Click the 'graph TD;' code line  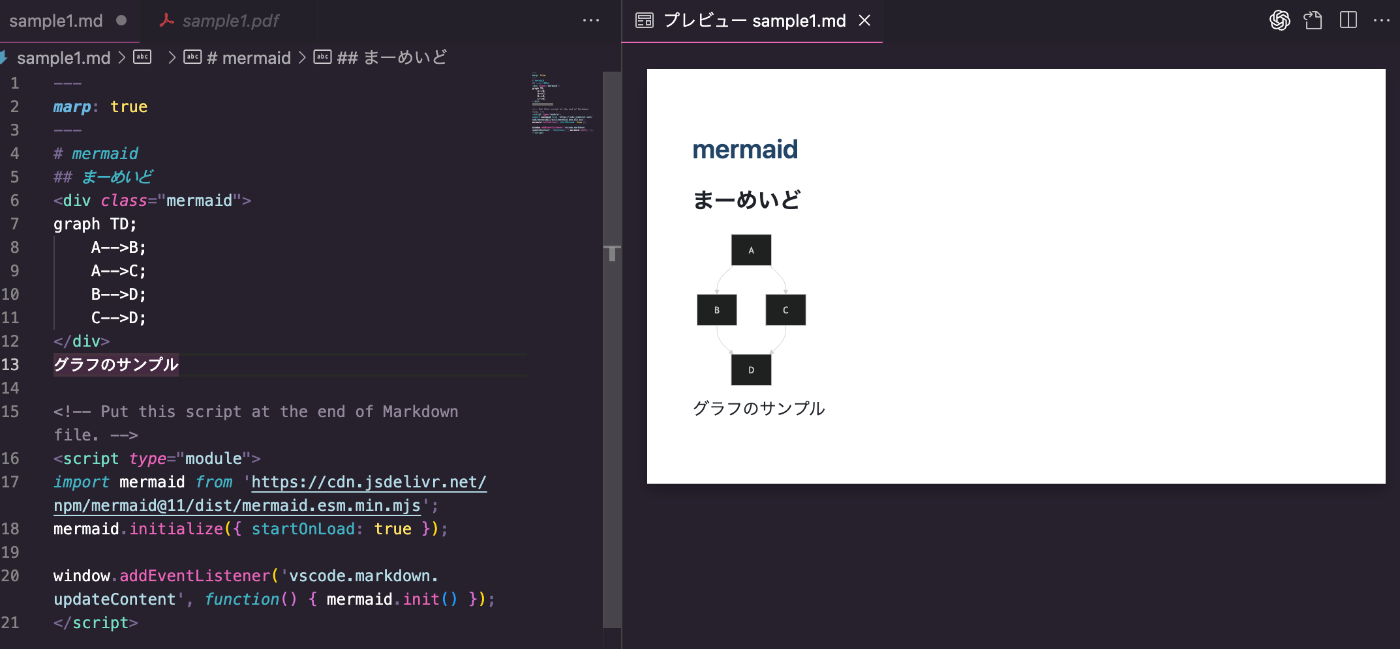coord(95,224)
